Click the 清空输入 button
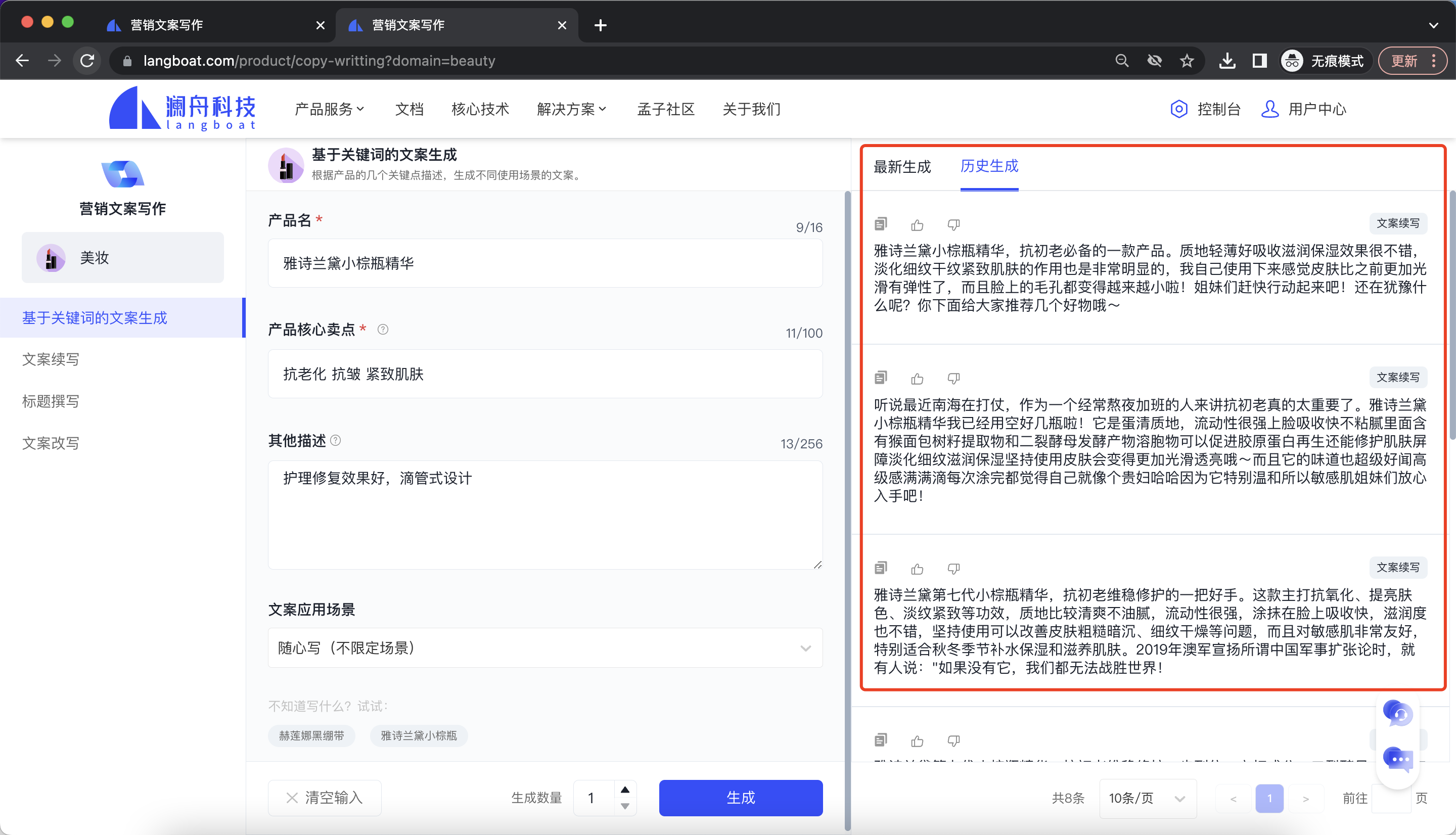This screenshot has height=835, width=1456. click(x=325, y=798)
